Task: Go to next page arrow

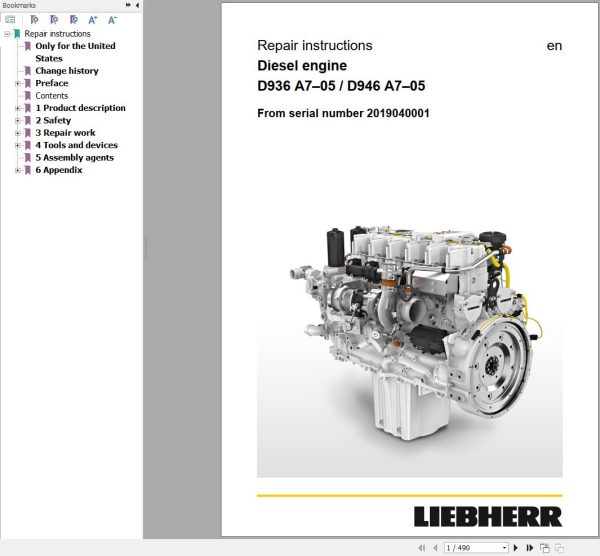Action: click(515, 548)
